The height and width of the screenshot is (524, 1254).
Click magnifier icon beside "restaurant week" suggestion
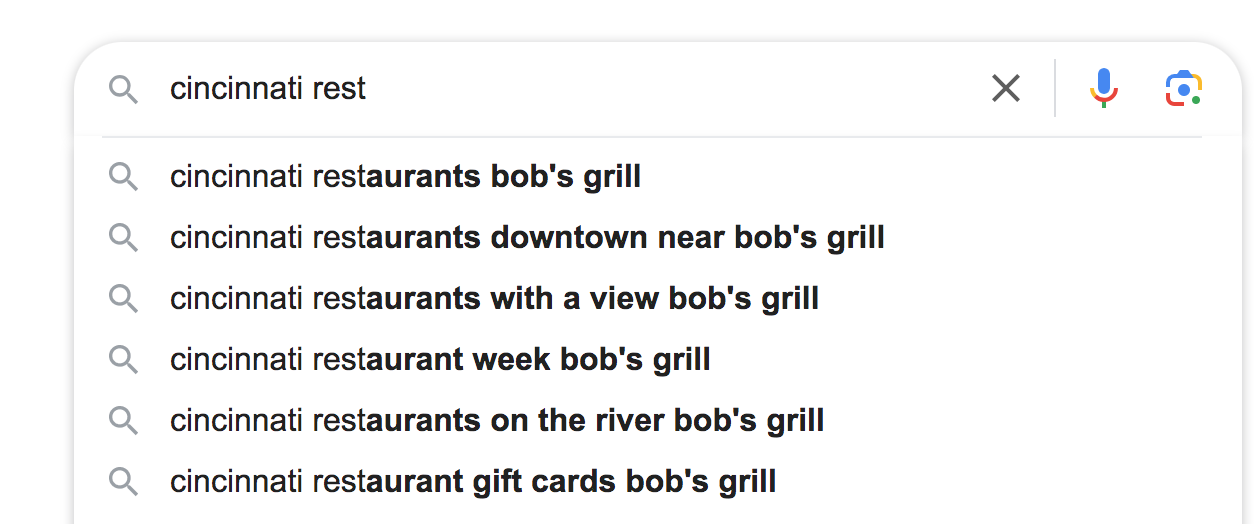(123, 359)
